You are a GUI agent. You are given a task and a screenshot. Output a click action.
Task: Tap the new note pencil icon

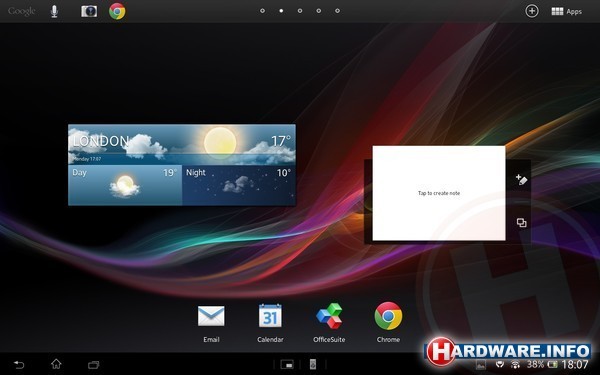[521, 179]
